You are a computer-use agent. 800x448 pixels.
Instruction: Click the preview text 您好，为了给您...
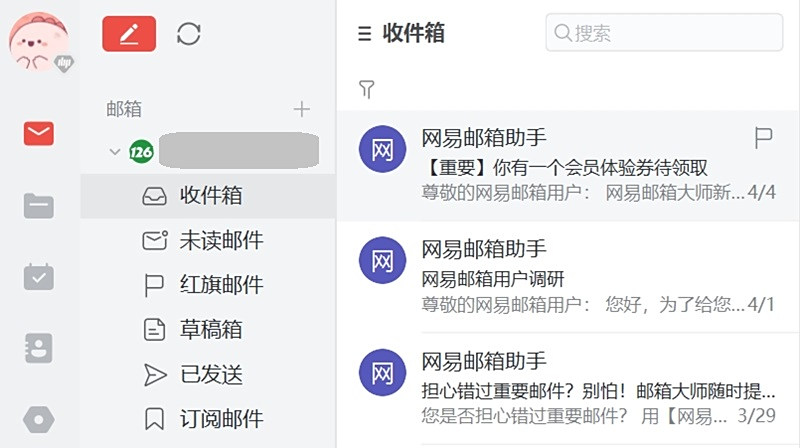click(x=668, y=305)
